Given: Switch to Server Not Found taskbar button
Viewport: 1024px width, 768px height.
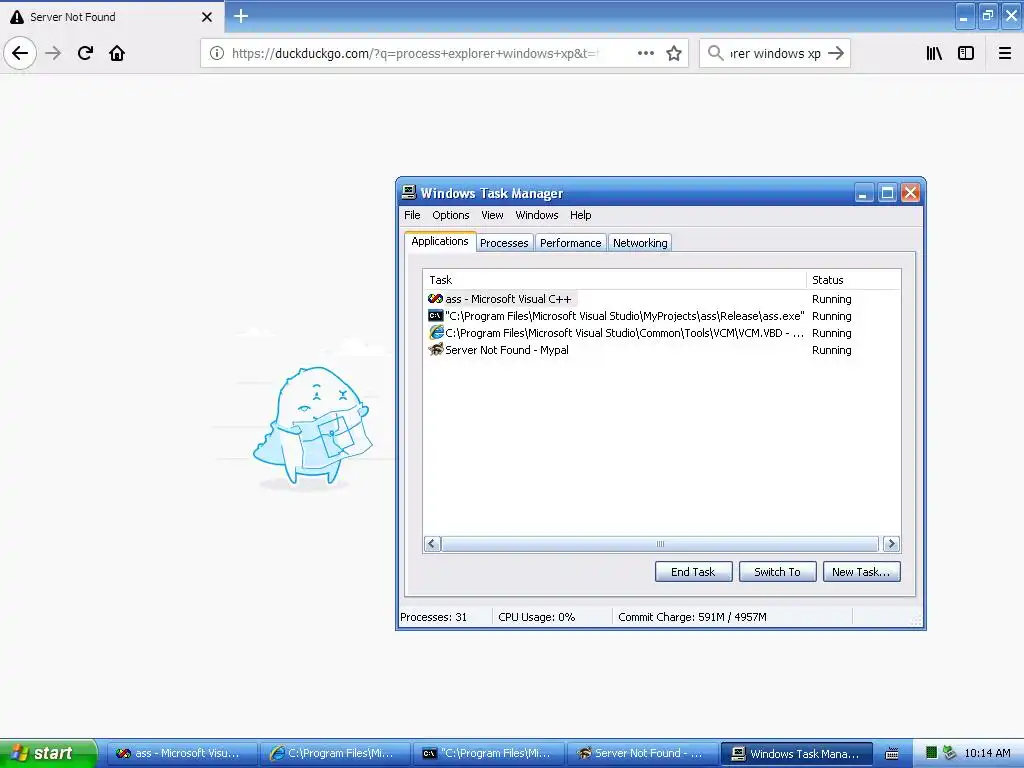Looking at the screenshot, I should (x=642, y=753).
